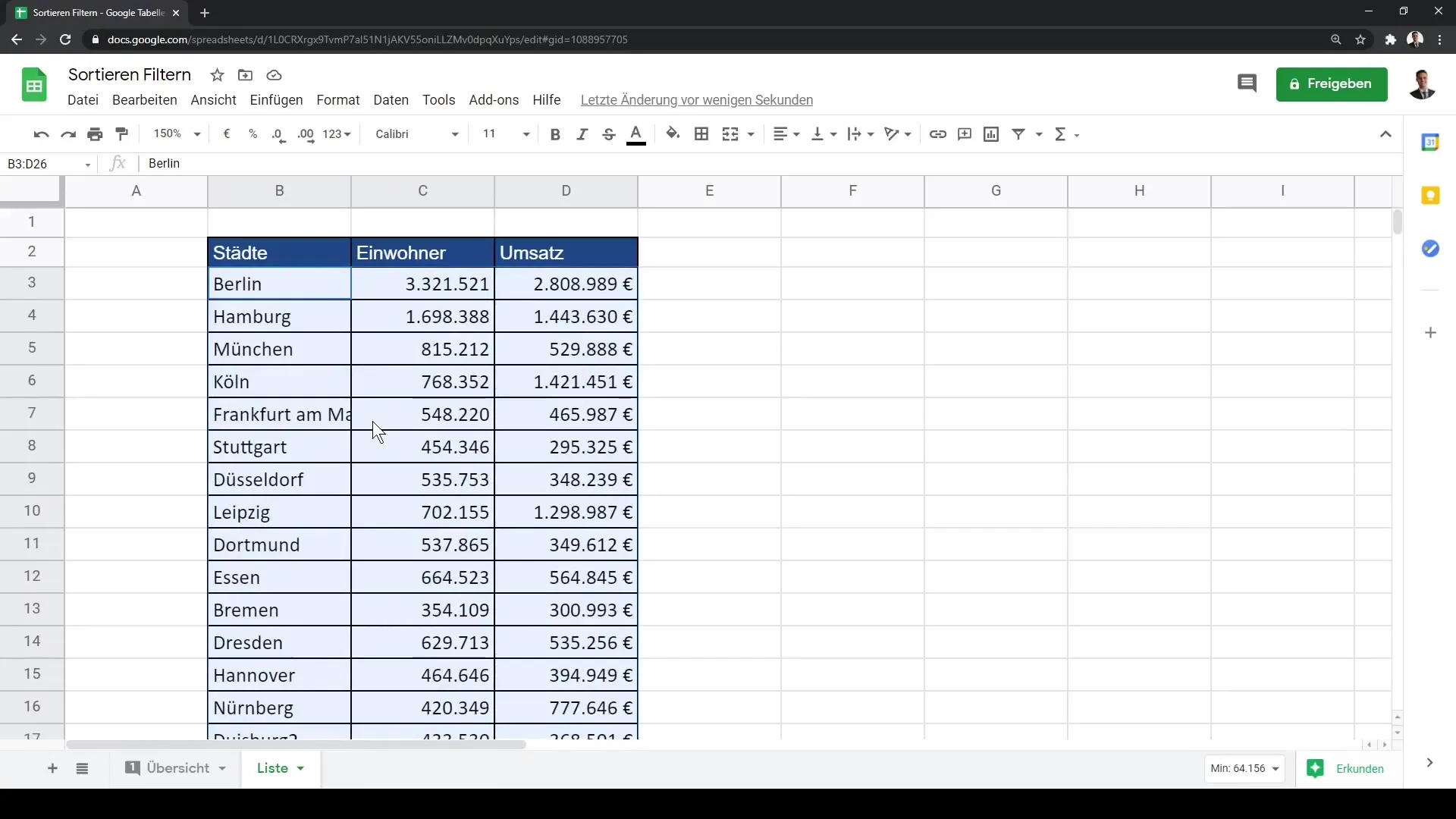This screenshot has width=1456, height=819.
Task: Open the fill color bucket
Action: [673, 134]
